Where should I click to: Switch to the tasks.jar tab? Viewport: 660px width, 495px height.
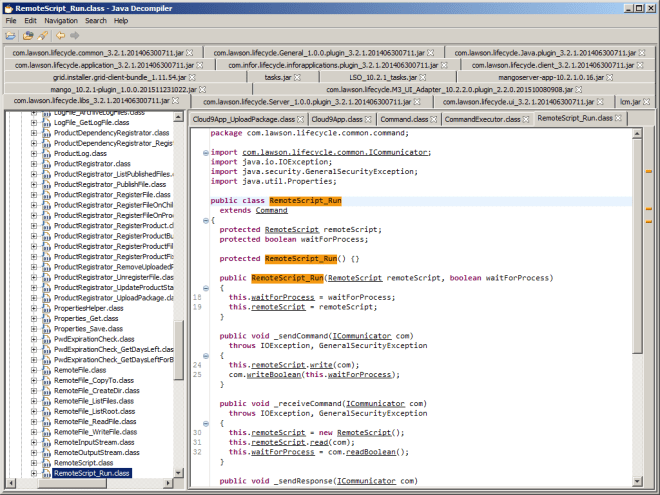277,77
